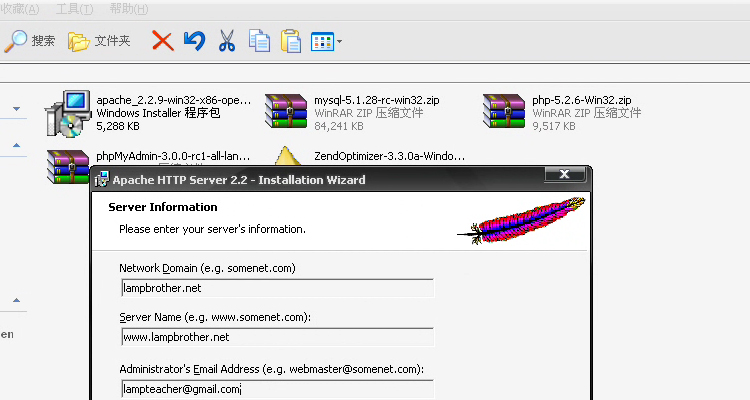
Task: Select the mysql-5.1.28-rc-win32.zip archive icon
Action: (286, 111)
